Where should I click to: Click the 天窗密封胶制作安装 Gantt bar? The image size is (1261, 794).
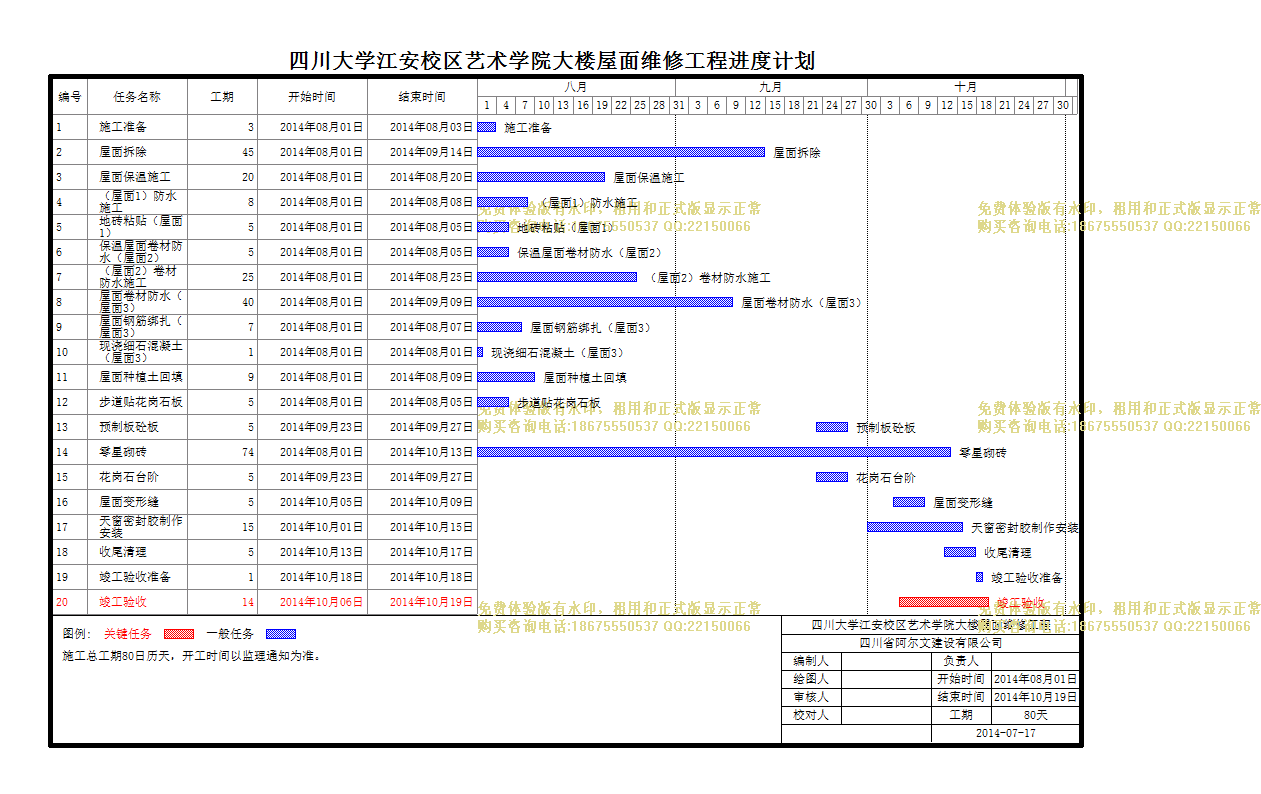tap(915, 527)
